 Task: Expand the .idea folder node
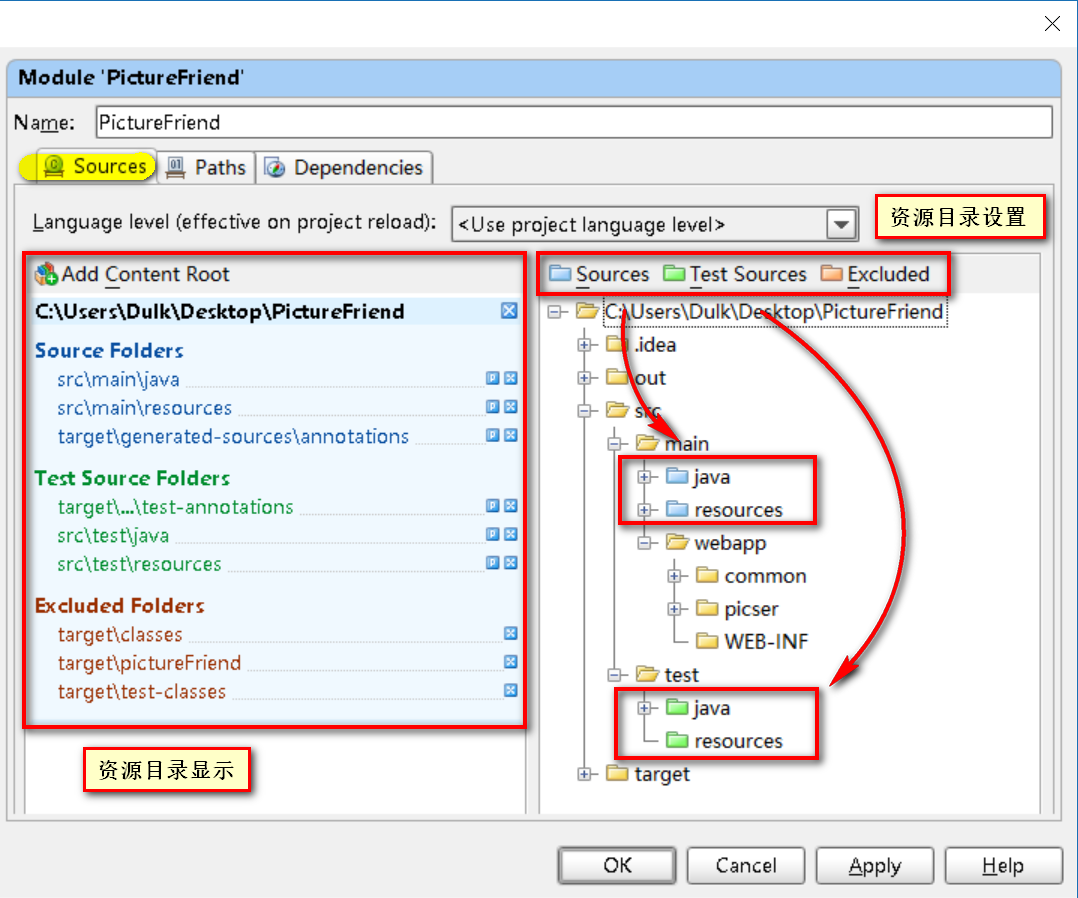[584, 344]
